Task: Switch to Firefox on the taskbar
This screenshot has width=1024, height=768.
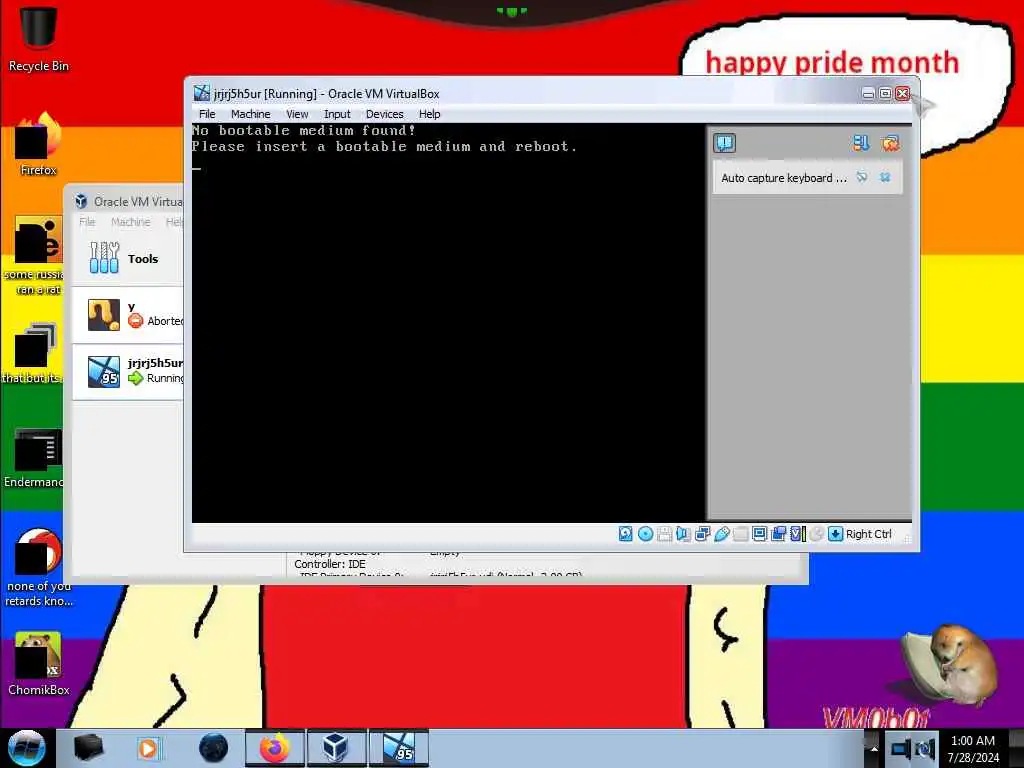Action: pyautogui.click(x=274, y=748)
